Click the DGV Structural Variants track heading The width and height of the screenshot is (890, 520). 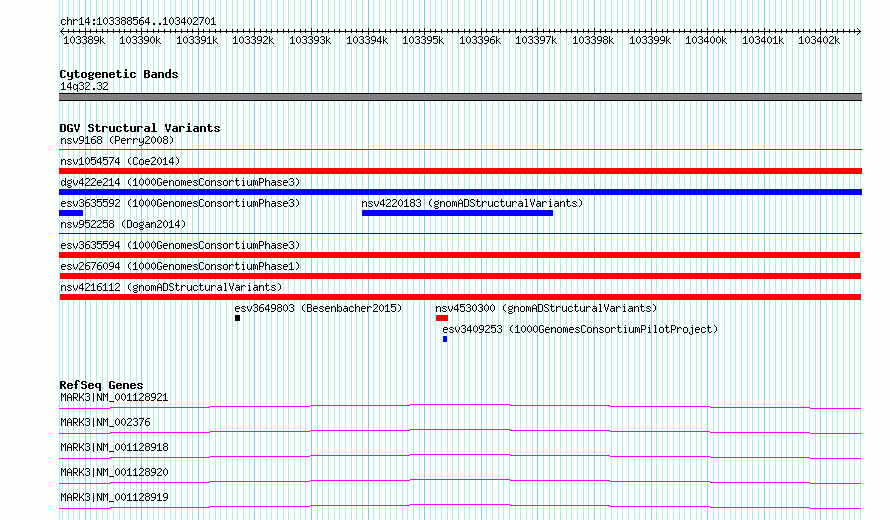(140, 128)
